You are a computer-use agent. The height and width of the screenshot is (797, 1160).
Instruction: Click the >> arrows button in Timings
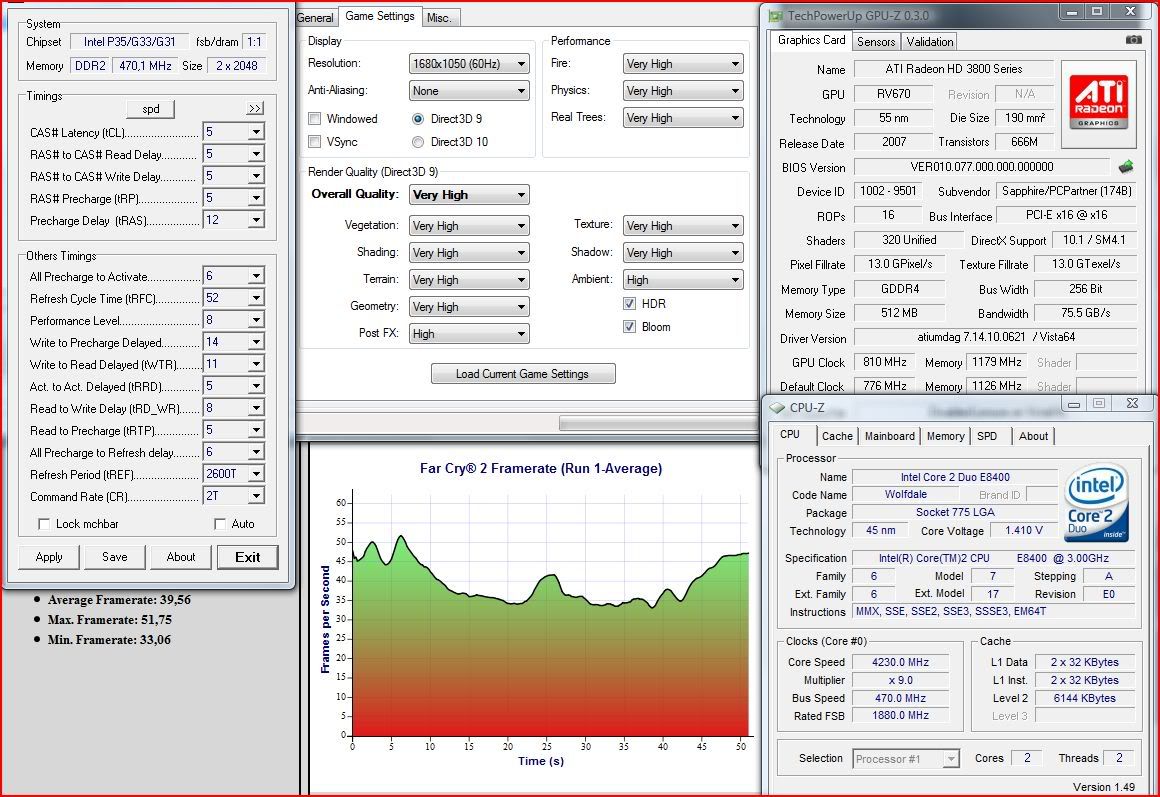[x=255, y=108]
